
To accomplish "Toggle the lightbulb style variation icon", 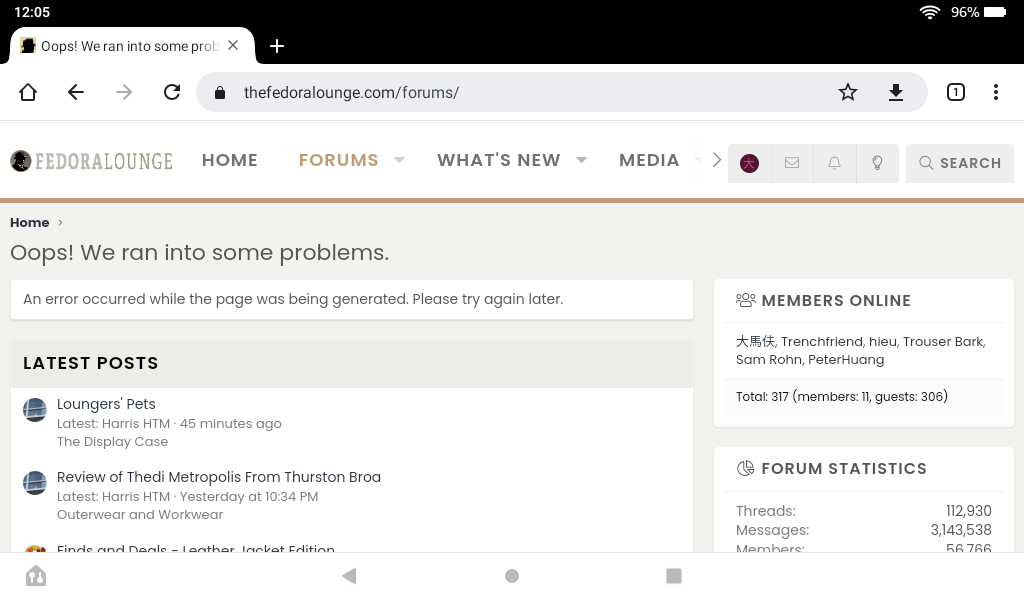I will coord(877,163).
